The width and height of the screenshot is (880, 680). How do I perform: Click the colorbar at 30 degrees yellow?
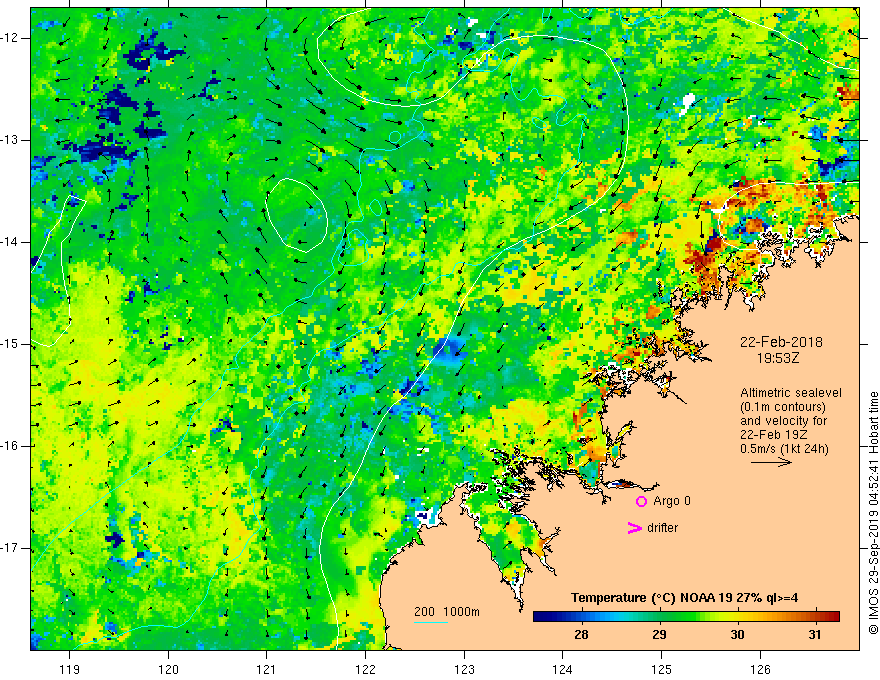tap(737, 617)
